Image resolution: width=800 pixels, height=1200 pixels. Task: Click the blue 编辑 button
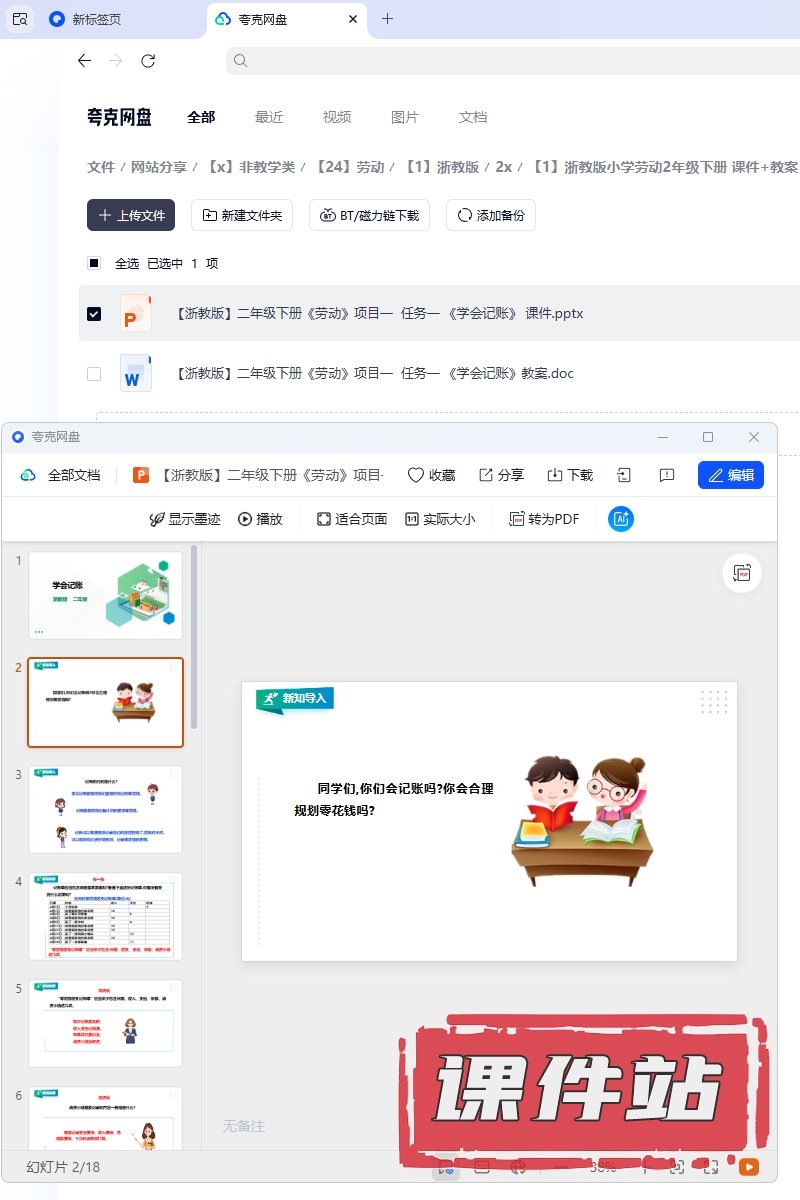pos(730,475)
